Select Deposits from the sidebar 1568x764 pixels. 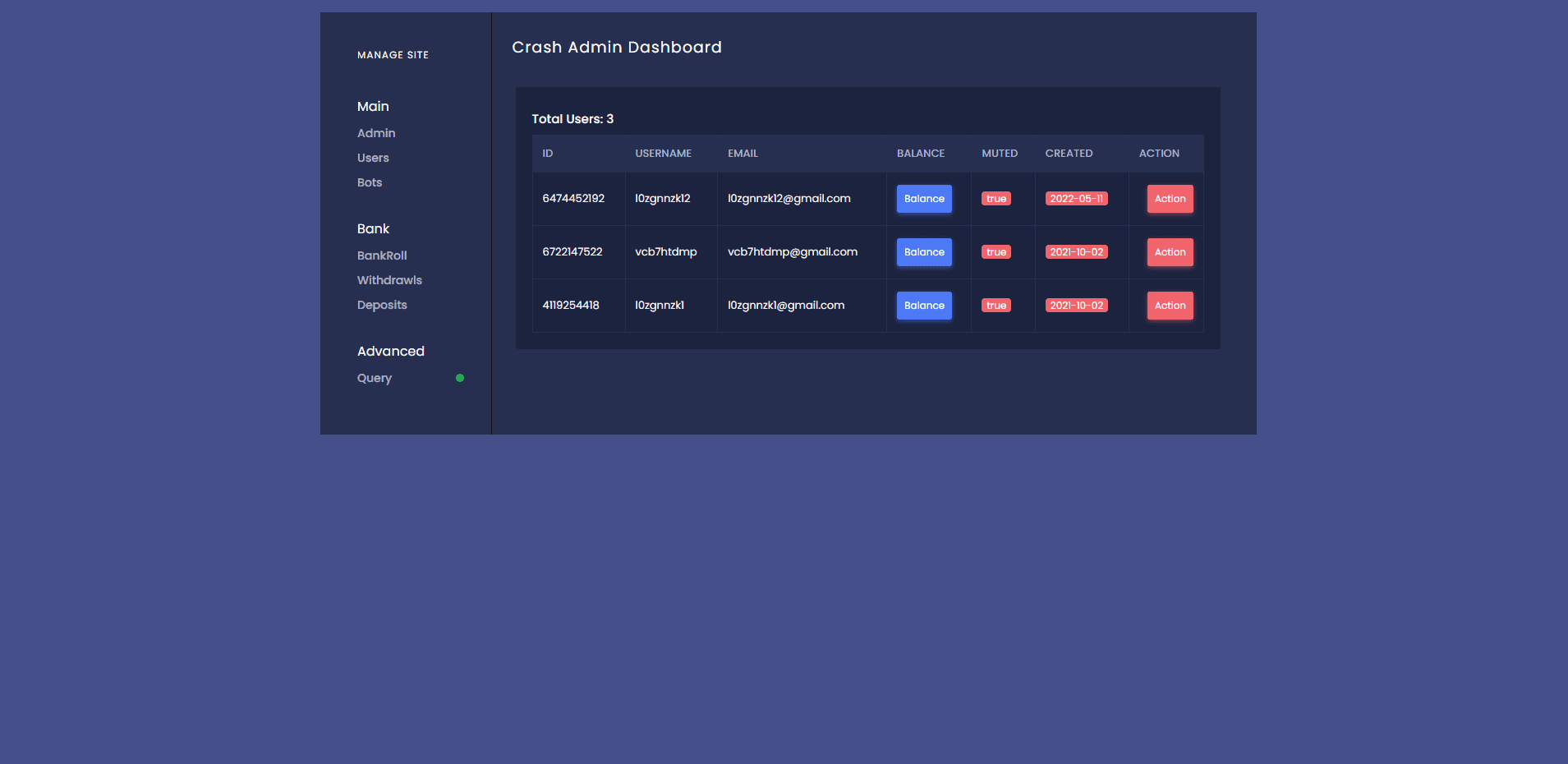click(382, 305)
